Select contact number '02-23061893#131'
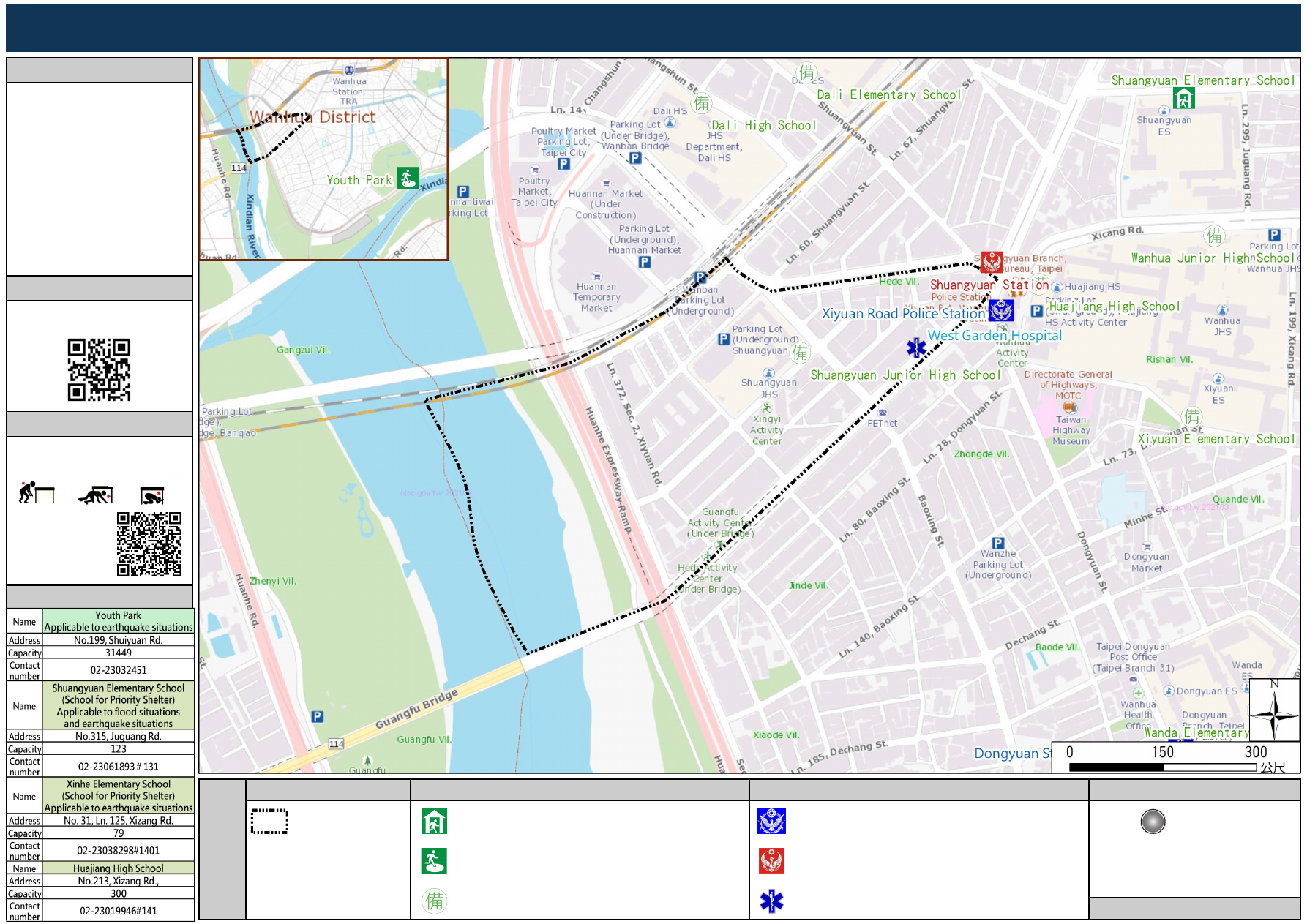The height and width of the screenshot is (924, 1307). [119, 767]
